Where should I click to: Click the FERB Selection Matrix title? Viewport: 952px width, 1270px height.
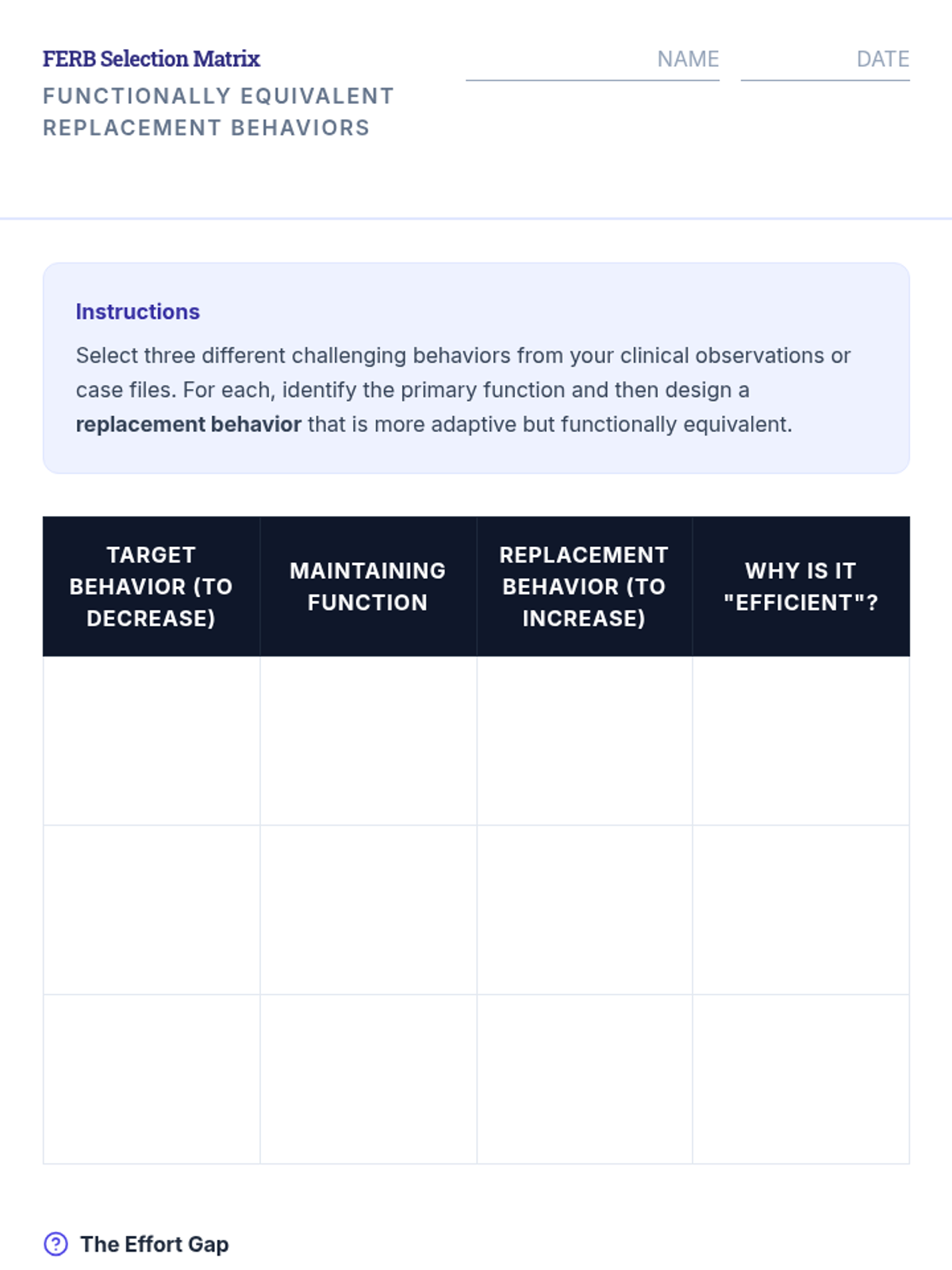pos(152,59)
